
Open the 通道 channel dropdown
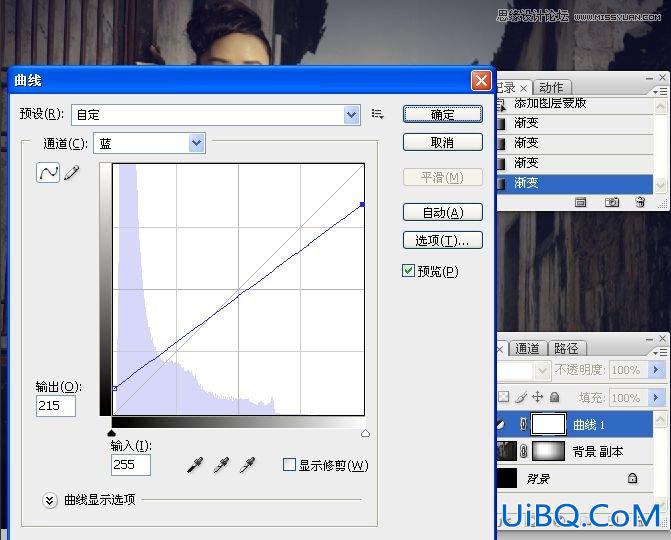(x=196, y=143)
